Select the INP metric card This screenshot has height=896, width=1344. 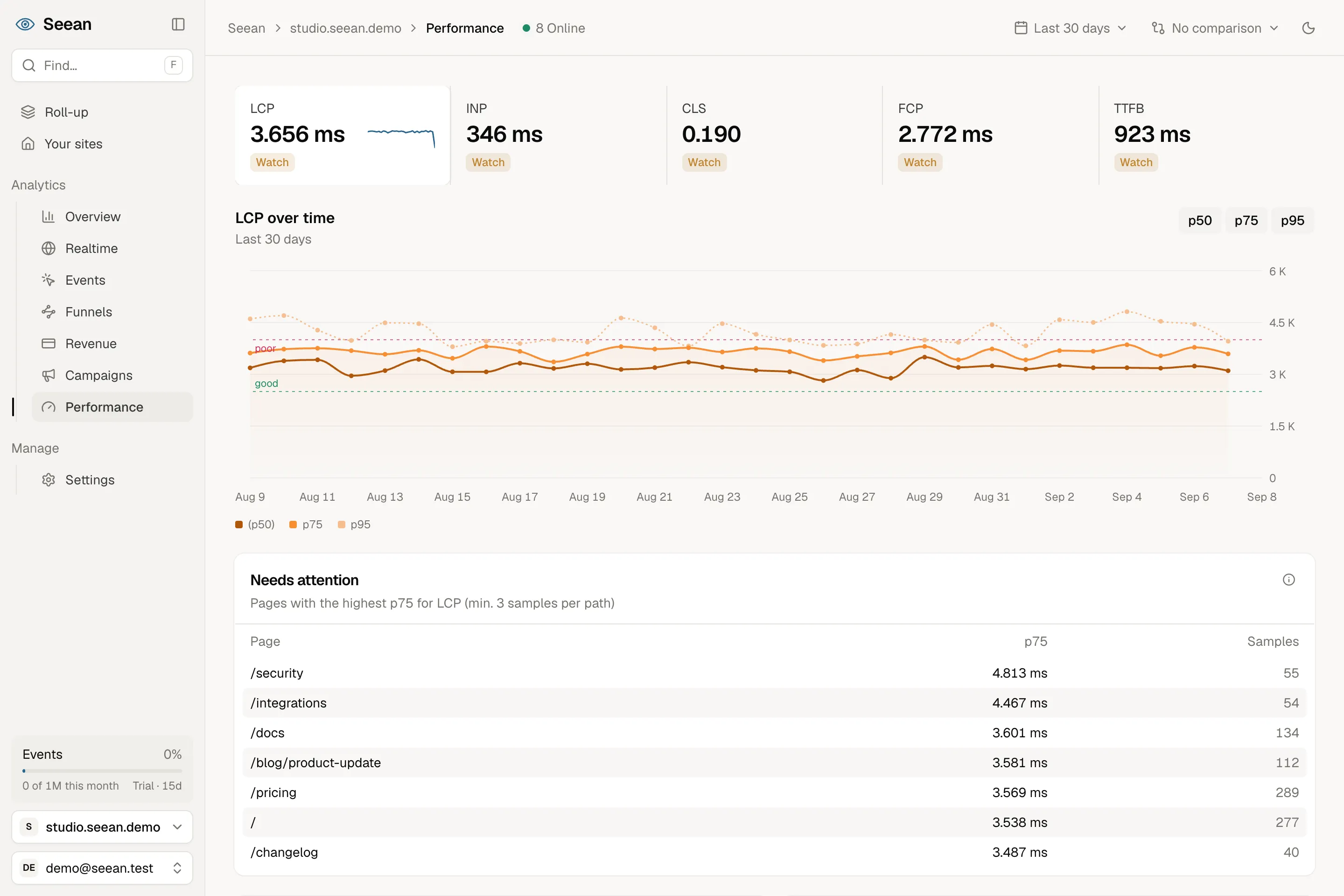click(x=558, y=135)
